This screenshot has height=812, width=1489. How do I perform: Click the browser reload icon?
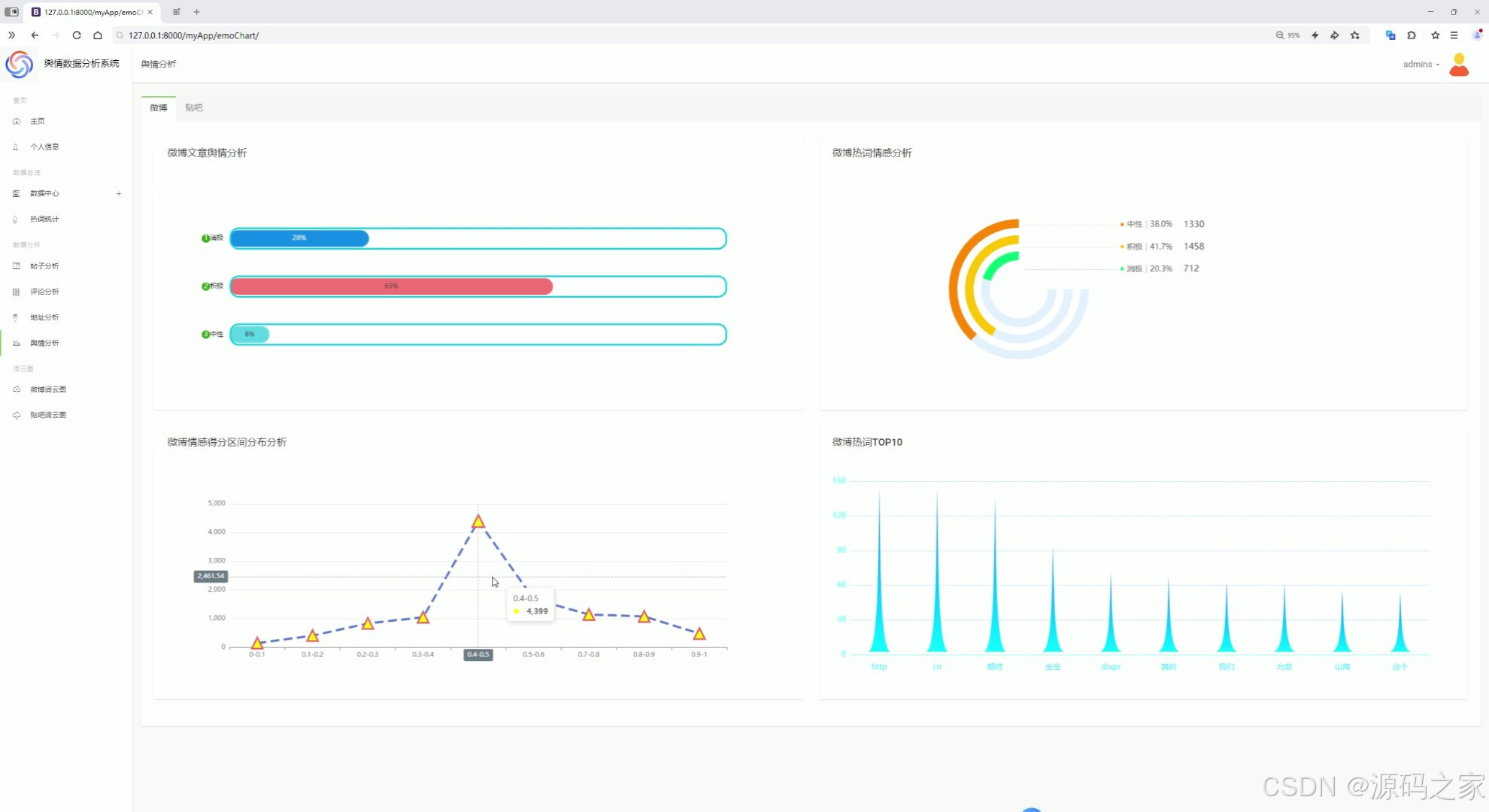[x=77, y=35]
